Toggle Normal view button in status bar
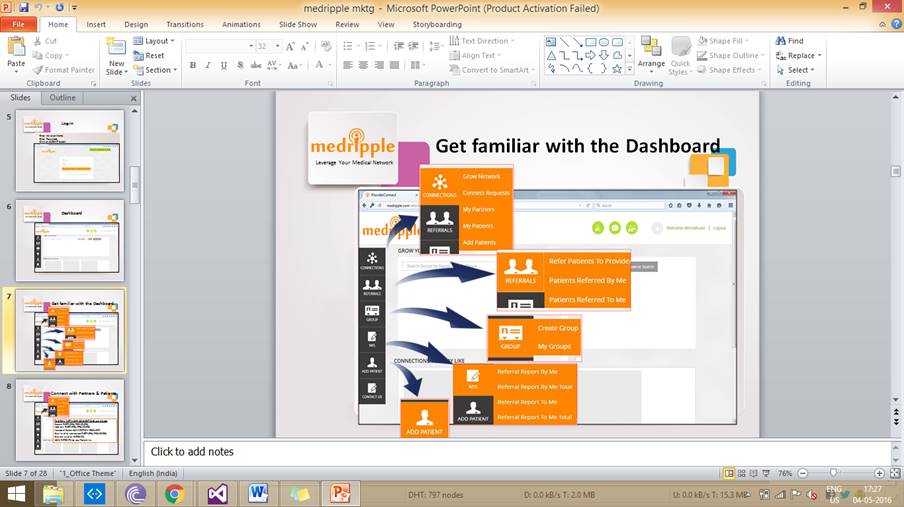This screenshot has width=904, height=507. point(729,473)
